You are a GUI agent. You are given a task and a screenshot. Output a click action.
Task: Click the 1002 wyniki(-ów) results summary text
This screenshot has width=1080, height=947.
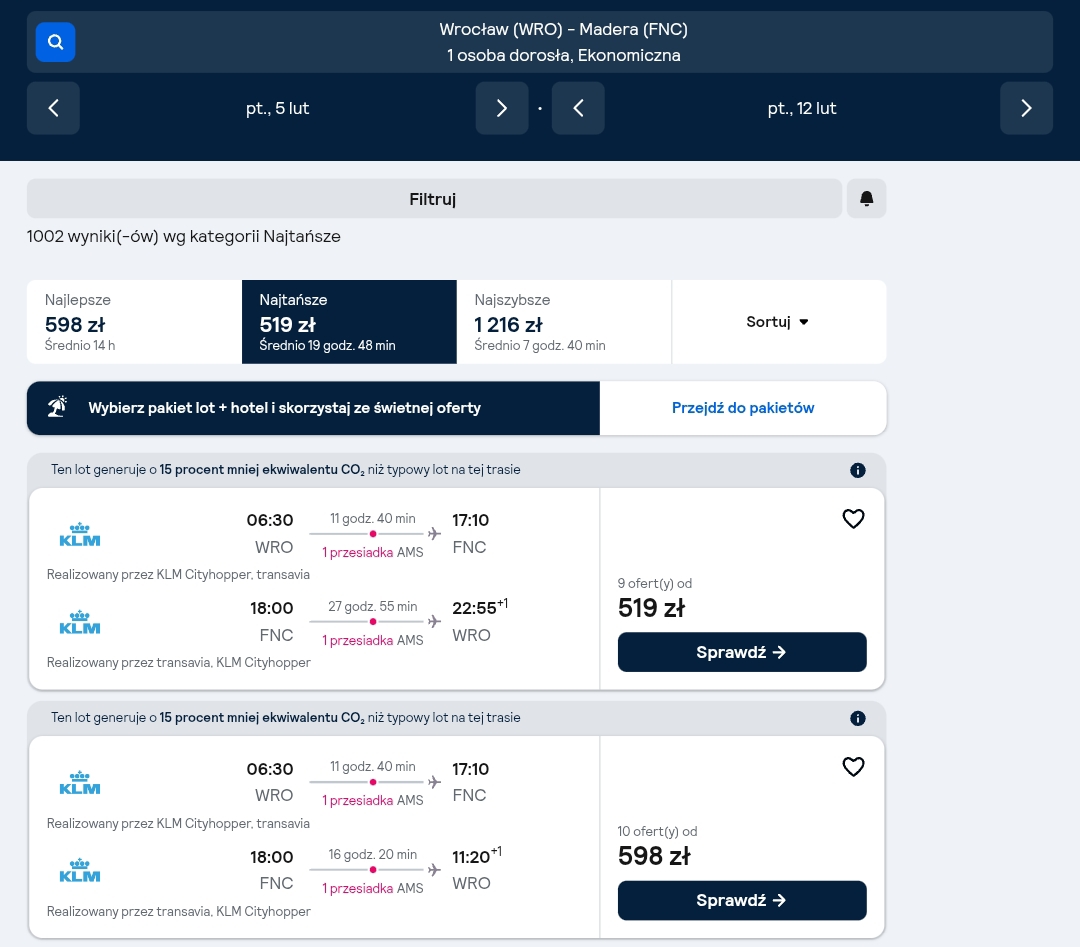click(x=184, y=236)
